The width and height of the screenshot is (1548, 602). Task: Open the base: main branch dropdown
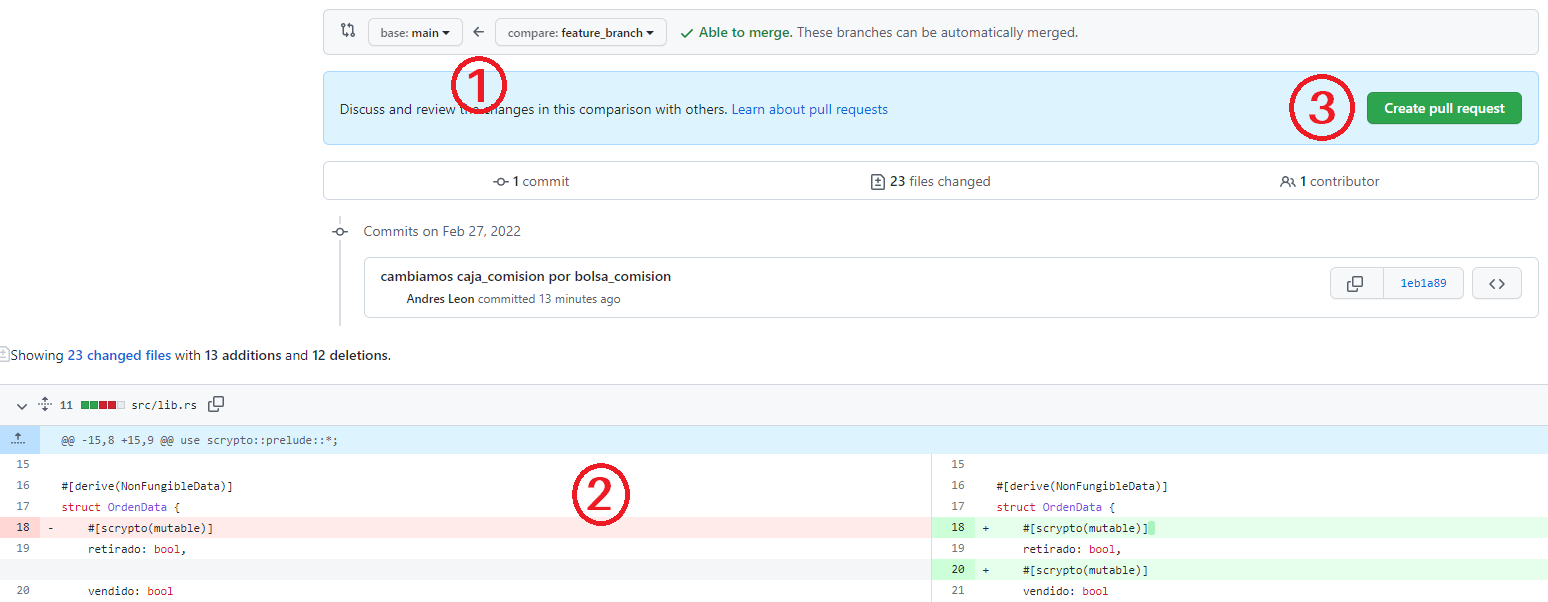[x=415, y=33]
